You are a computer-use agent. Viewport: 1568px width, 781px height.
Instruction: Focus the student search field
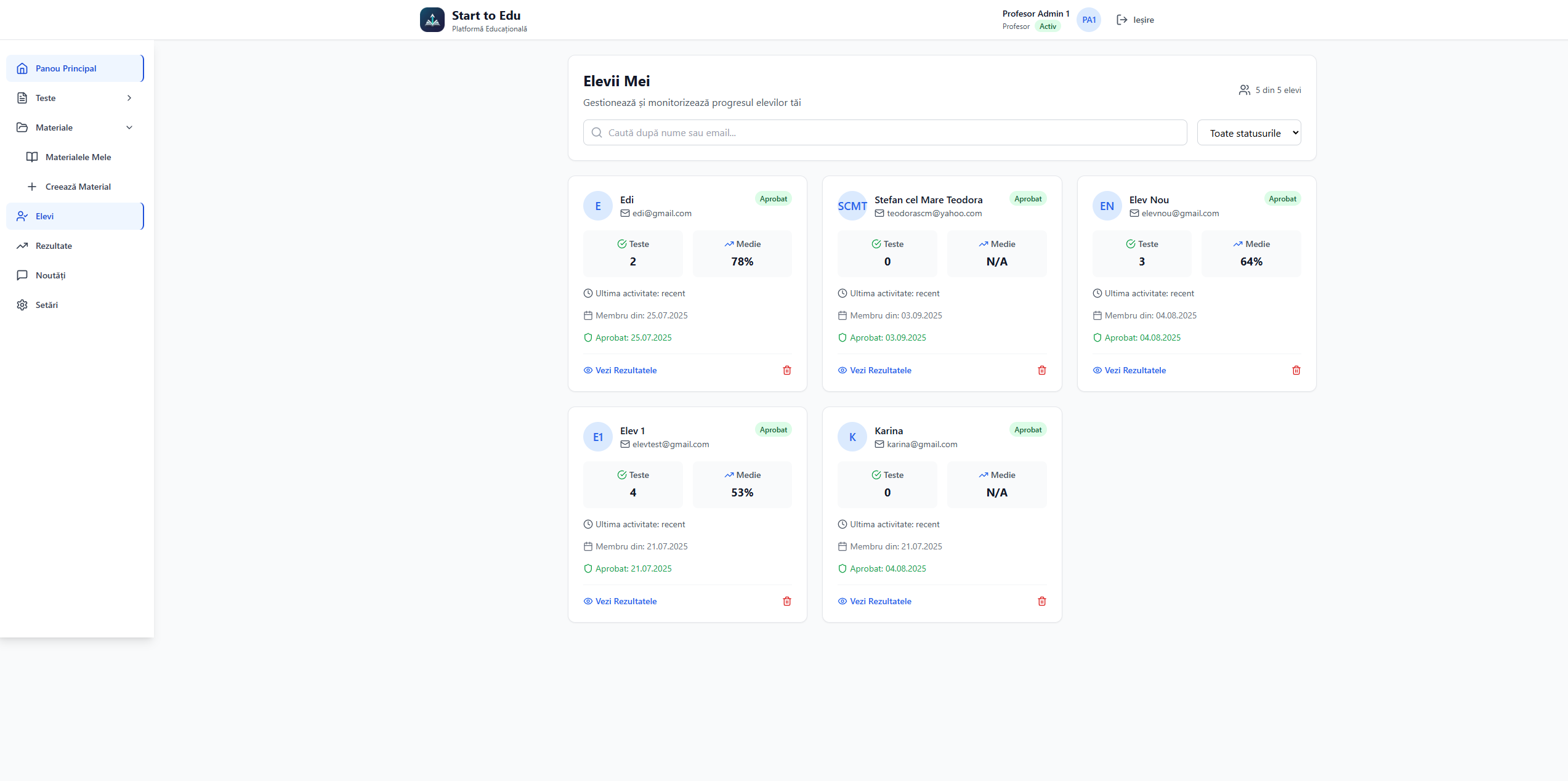click(x=884, y=133)
